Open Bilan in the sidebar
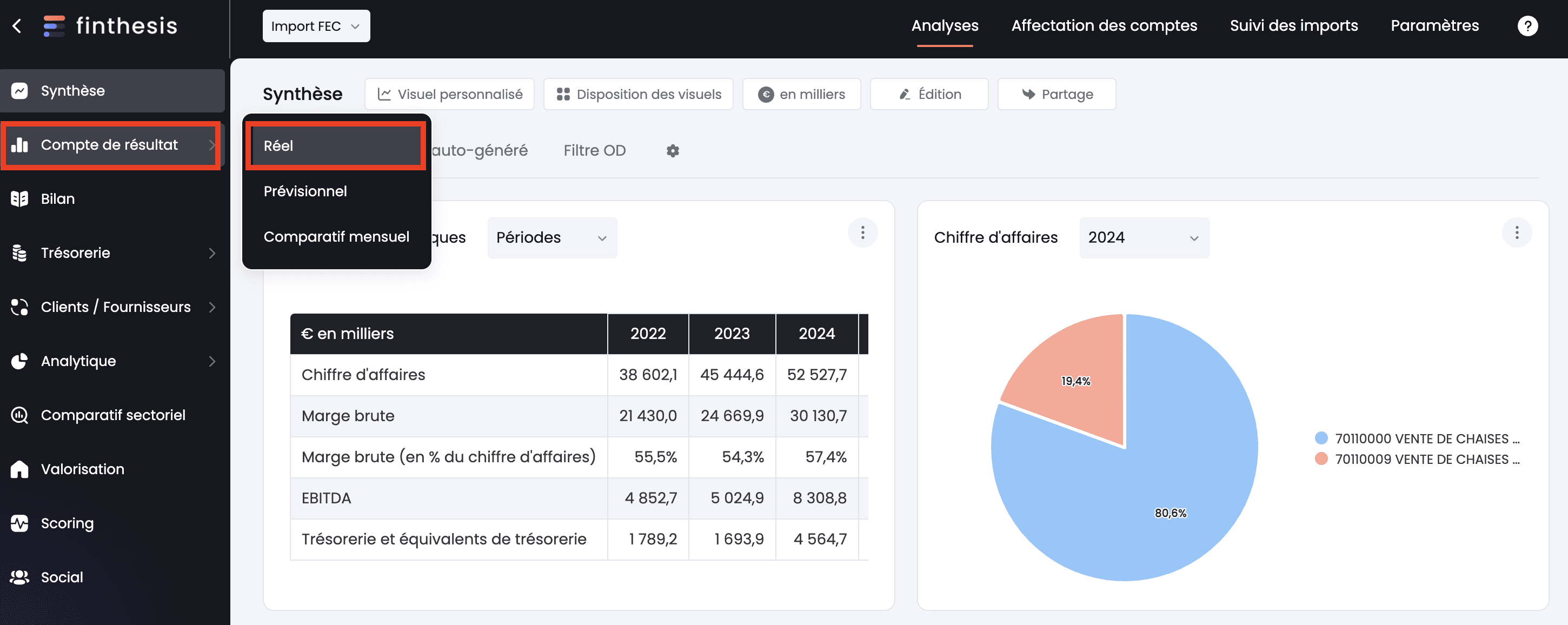This screenshot has width=1568, height=625. pyautogui.click(x=112, y=199)
